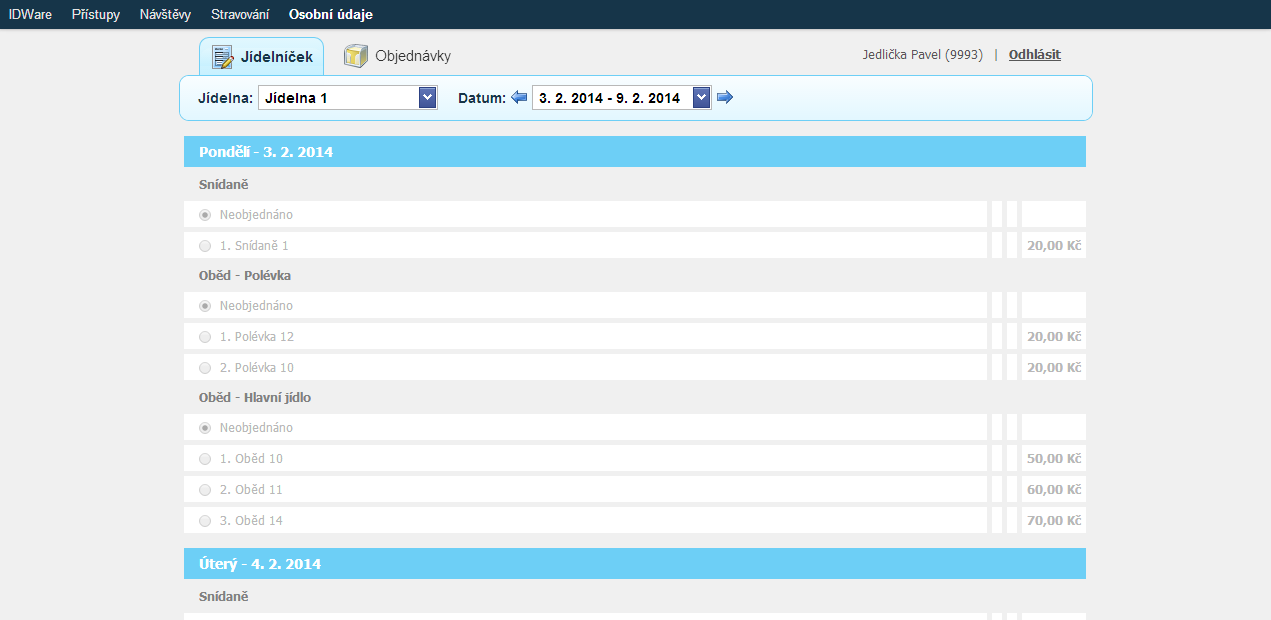Screen dimensions: 1271x620
Task: Select the Polévka 10 radio button
Action: (205, 368)
